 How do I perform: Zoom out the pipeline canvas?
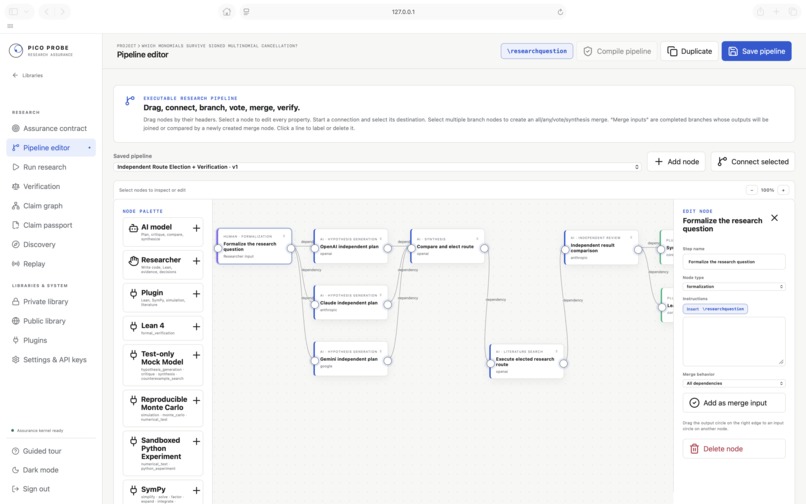[752, 190]
